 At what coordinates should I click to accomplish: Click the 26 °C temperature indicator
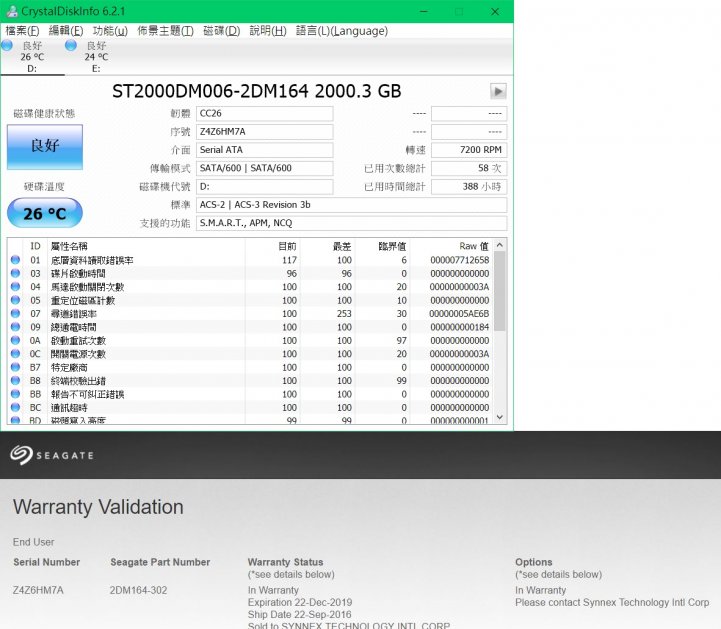(x=45, y=213)
